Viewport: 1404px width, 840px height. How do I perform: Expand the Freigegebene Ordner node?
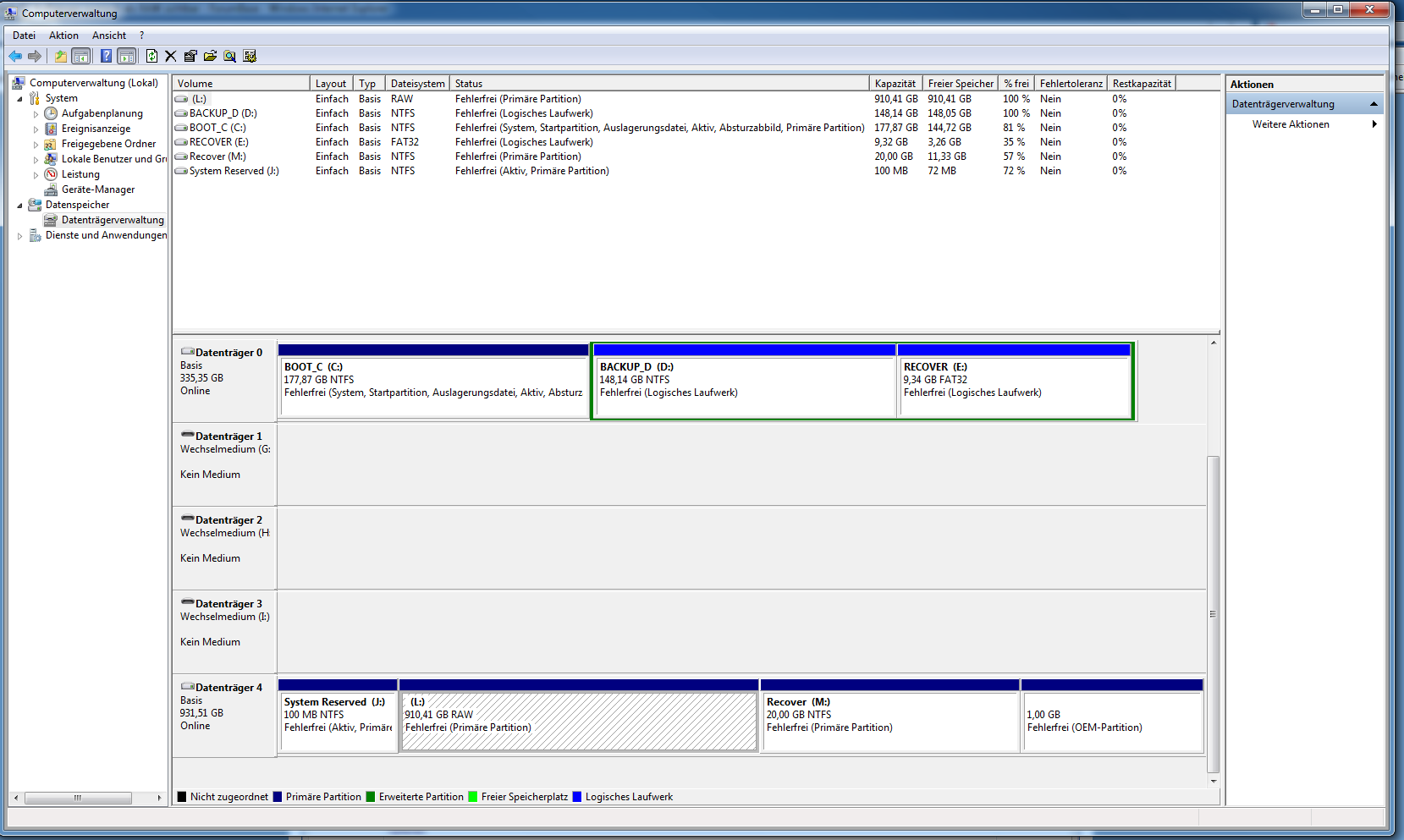36,145
